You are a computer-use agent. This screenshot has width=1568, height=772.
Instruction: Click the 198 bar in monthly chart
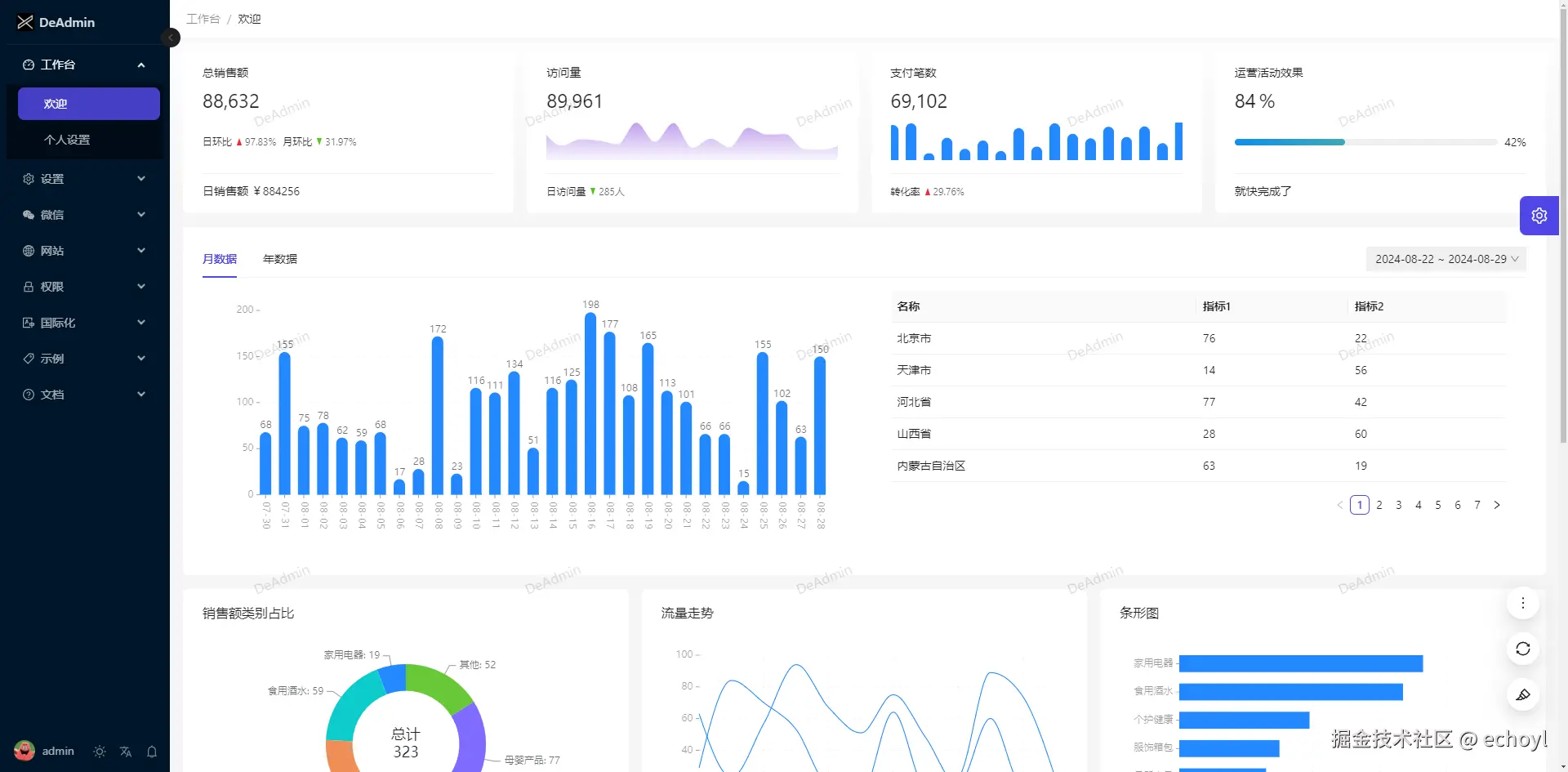coord(590,404)
